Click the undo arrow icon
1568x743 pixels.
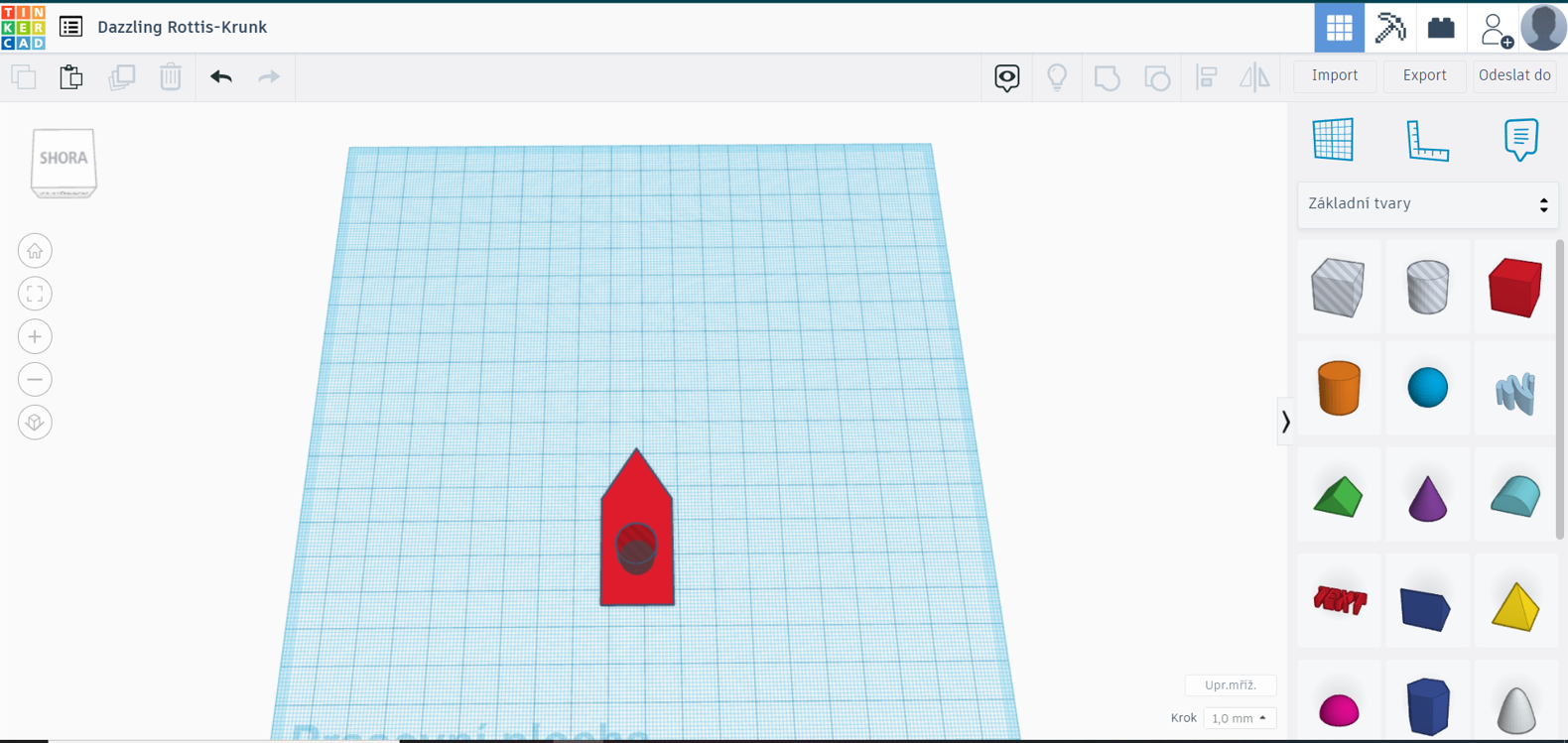pos(220,76)
